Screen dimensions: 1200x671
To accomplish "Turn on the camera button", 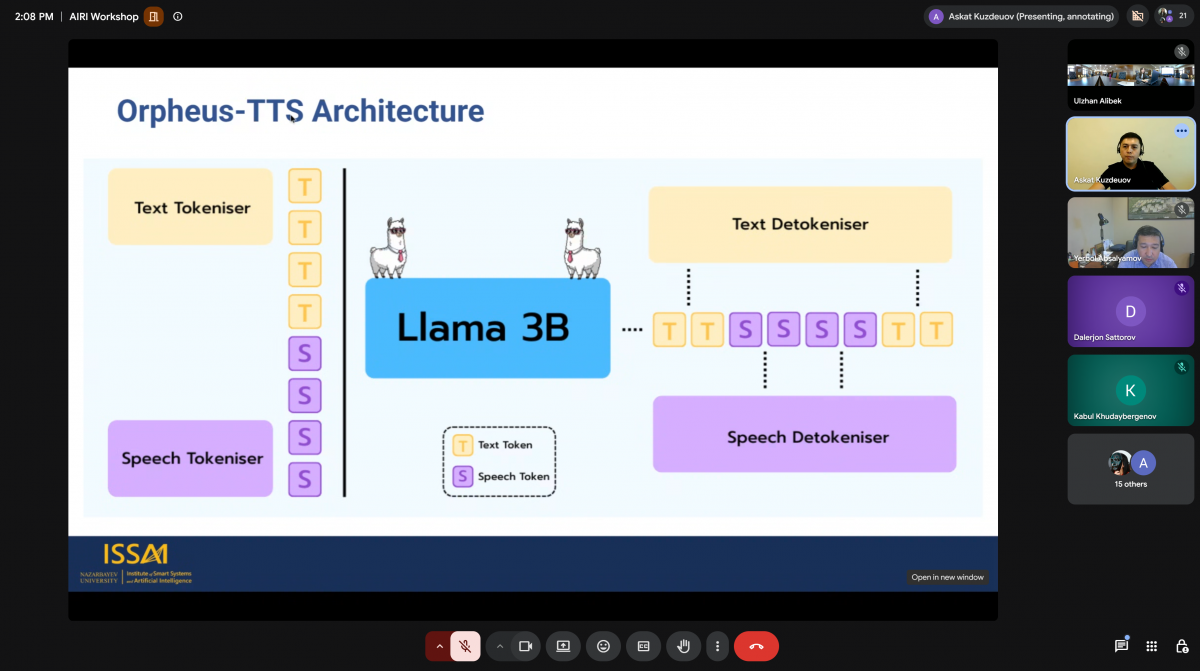I will pos(525,646).
